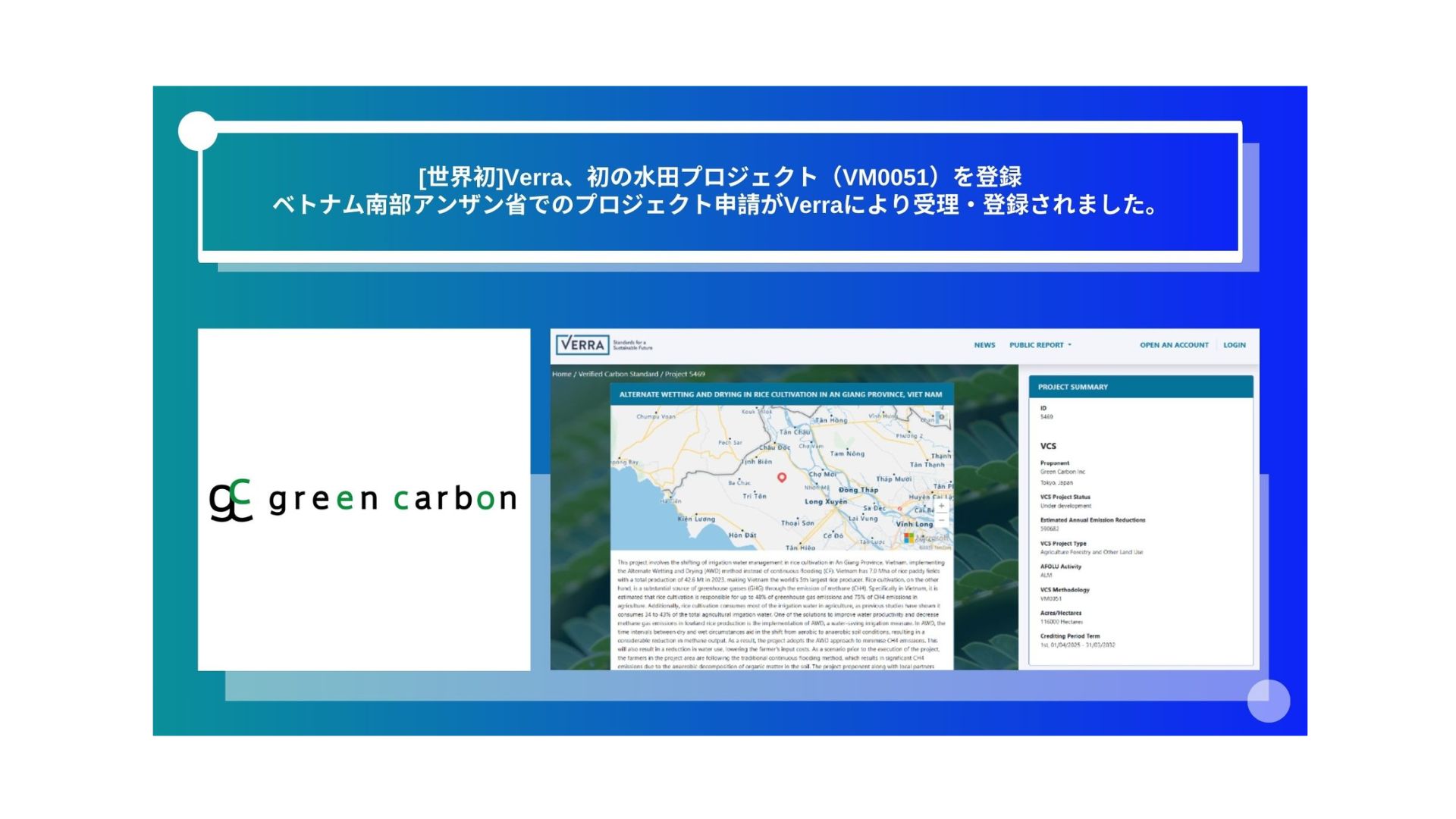Screen dimensions: 1456x819
Task: Click the Microsoft Bing logo on the map
Action: (x=908, y=538)
